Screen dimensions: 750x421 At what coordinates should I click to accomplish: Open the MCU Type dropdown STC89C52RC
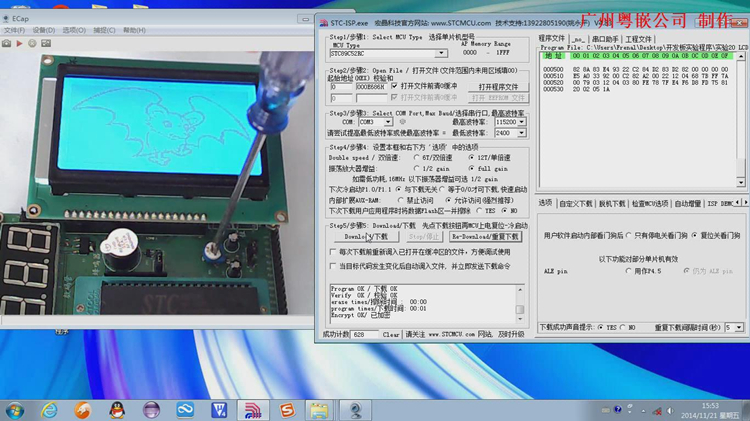click(441, 53)
